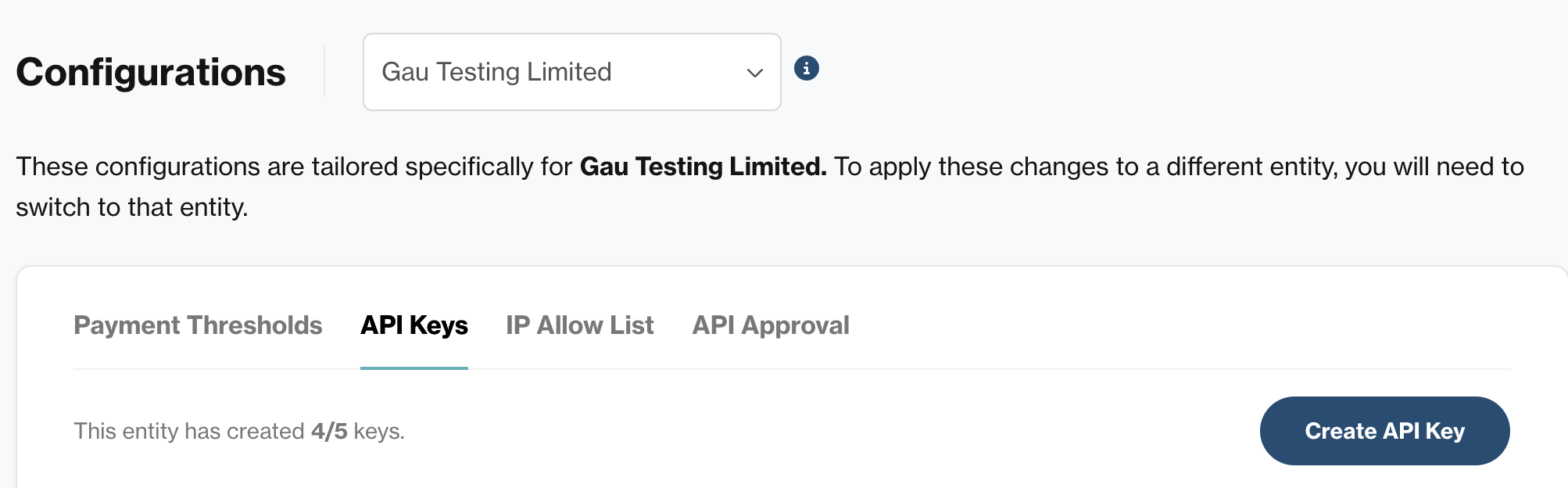Image resolution: width=1568 pixels, height=488 pixels.
Task: Expand the chevron arrow in entity selector
Action: point(754,73)
